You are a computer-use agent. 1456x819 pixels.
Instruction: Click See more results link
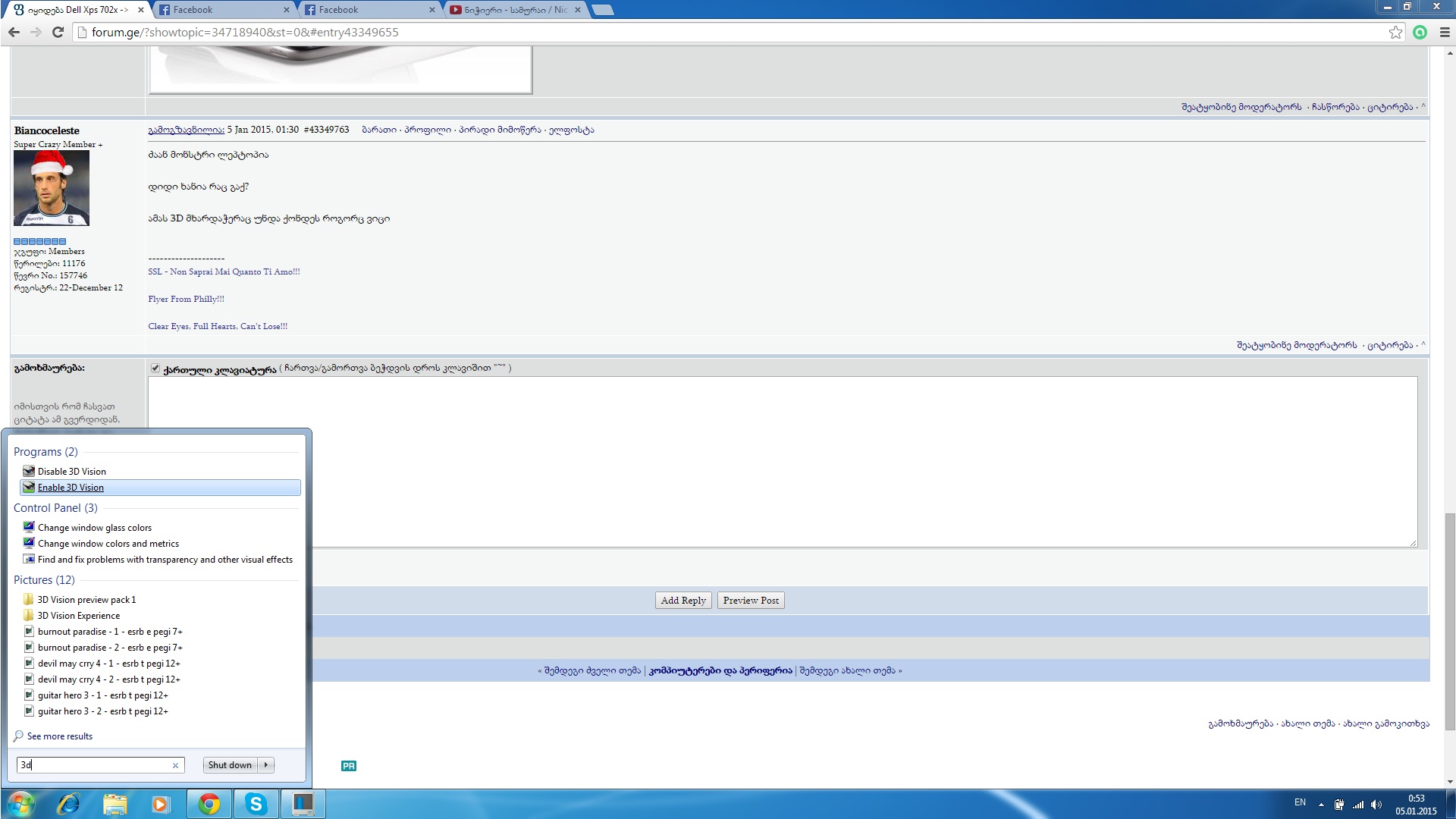click(59, 736)
